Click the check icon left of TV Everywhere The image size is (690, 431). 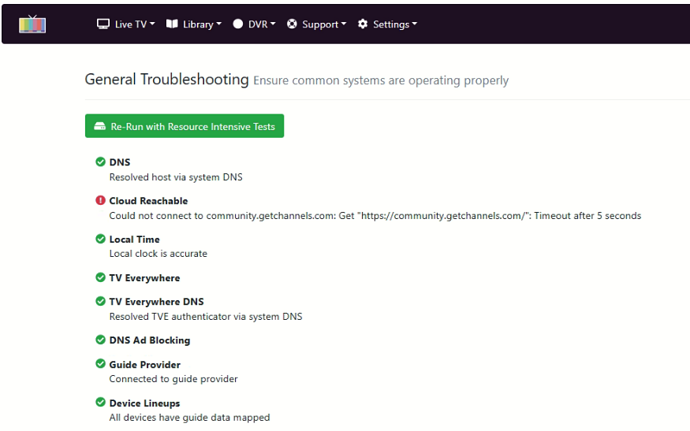point(100,277)
